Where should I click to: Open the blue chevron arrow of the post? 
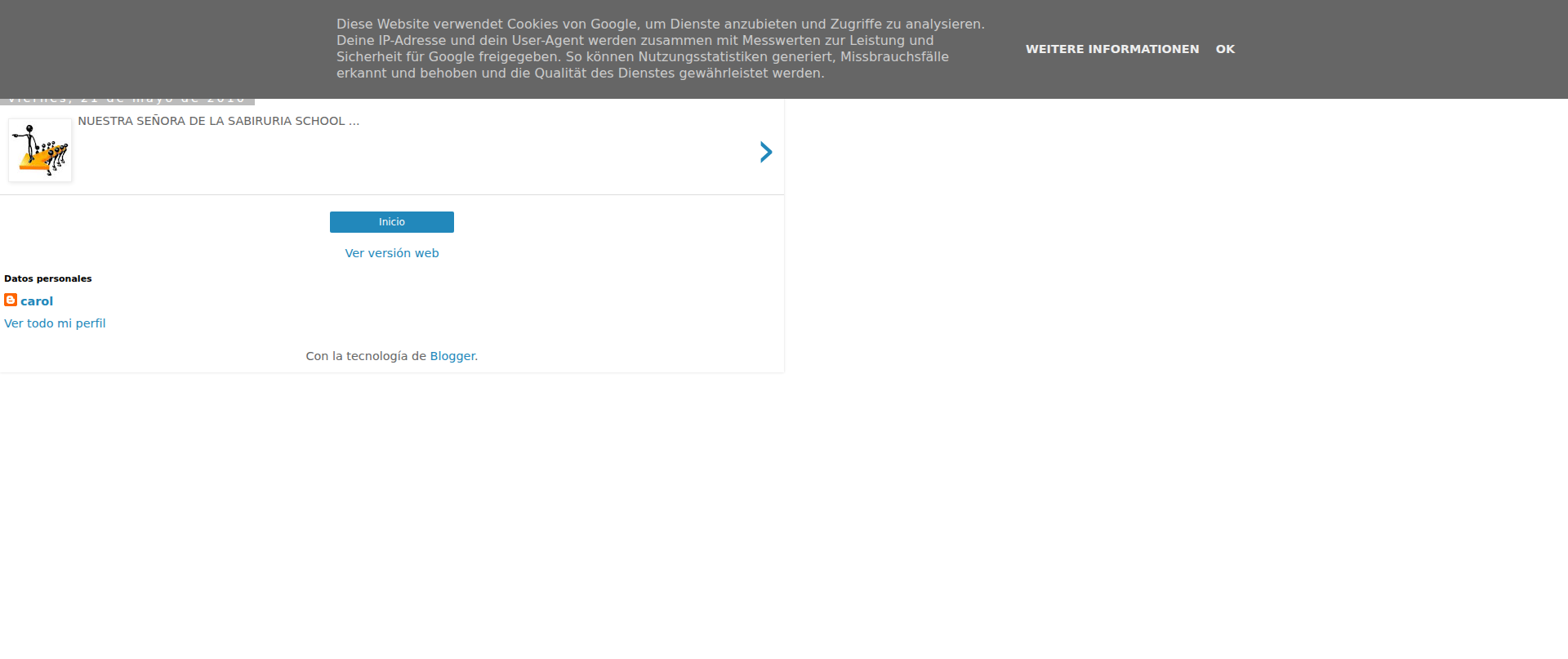tap(766, 152)
